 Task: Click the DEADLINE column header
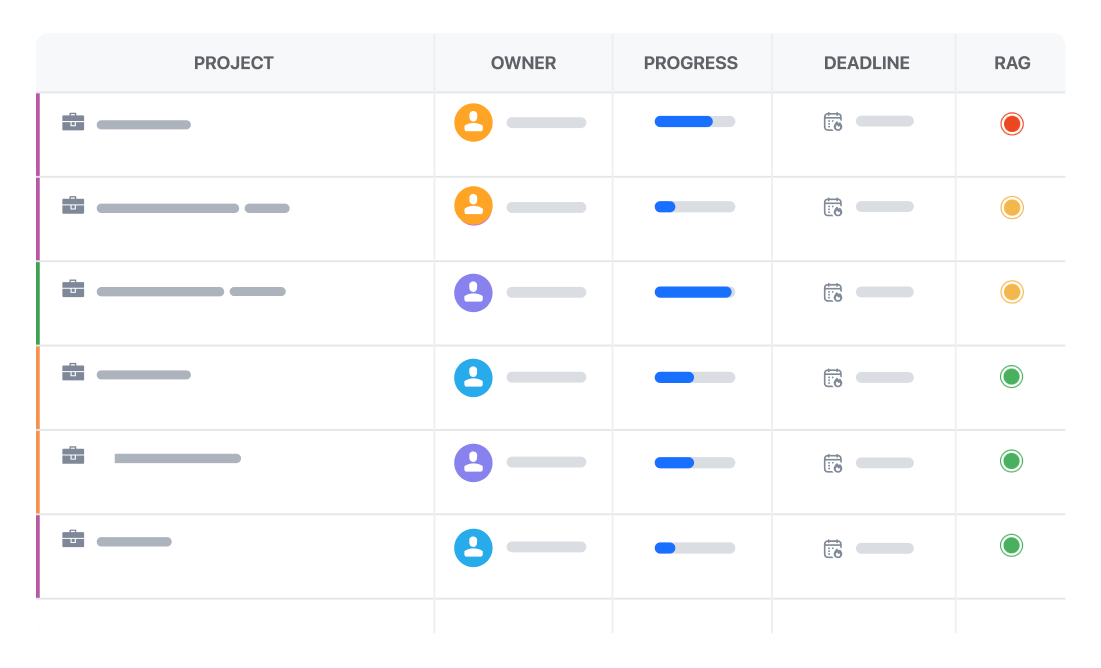point(866,63)
